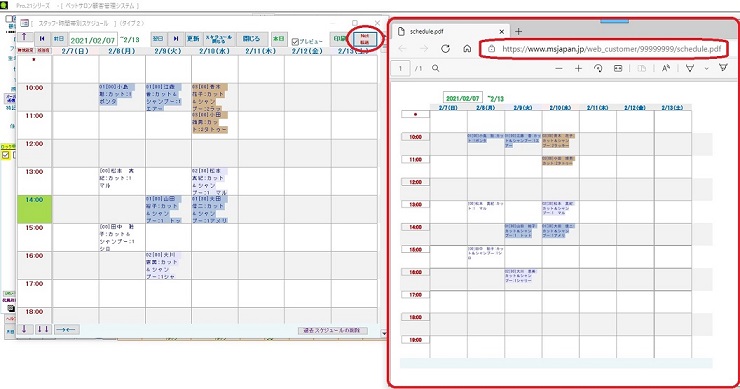
Task: Click the up arrow icon above schedule
Action: pos(25,38)
